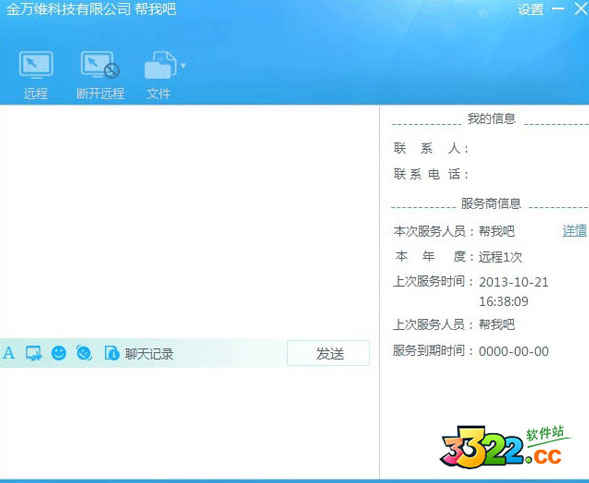
Task: Open the 详细 details link
Action: [x=574, y=231]
